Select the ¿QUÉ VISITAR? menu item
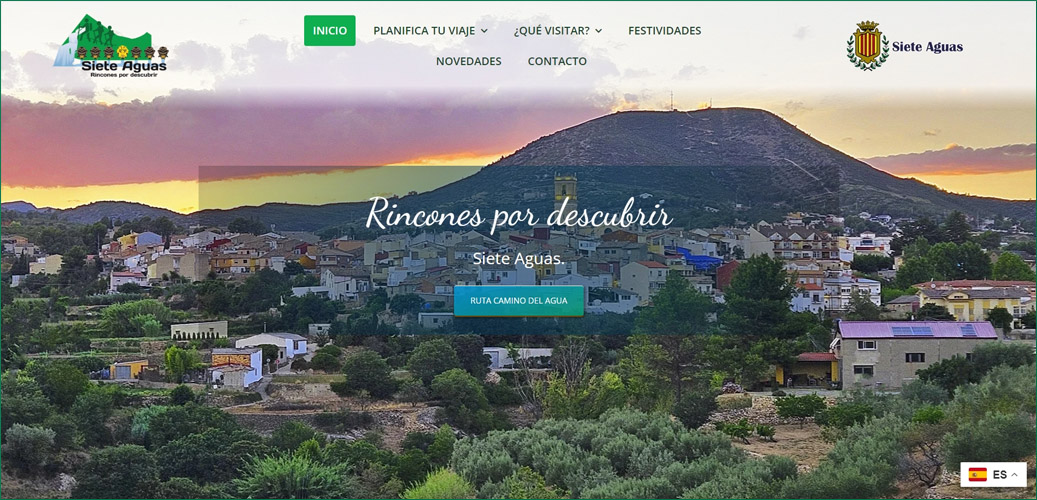Viewport: 1037px width, 500px height. 552,30
